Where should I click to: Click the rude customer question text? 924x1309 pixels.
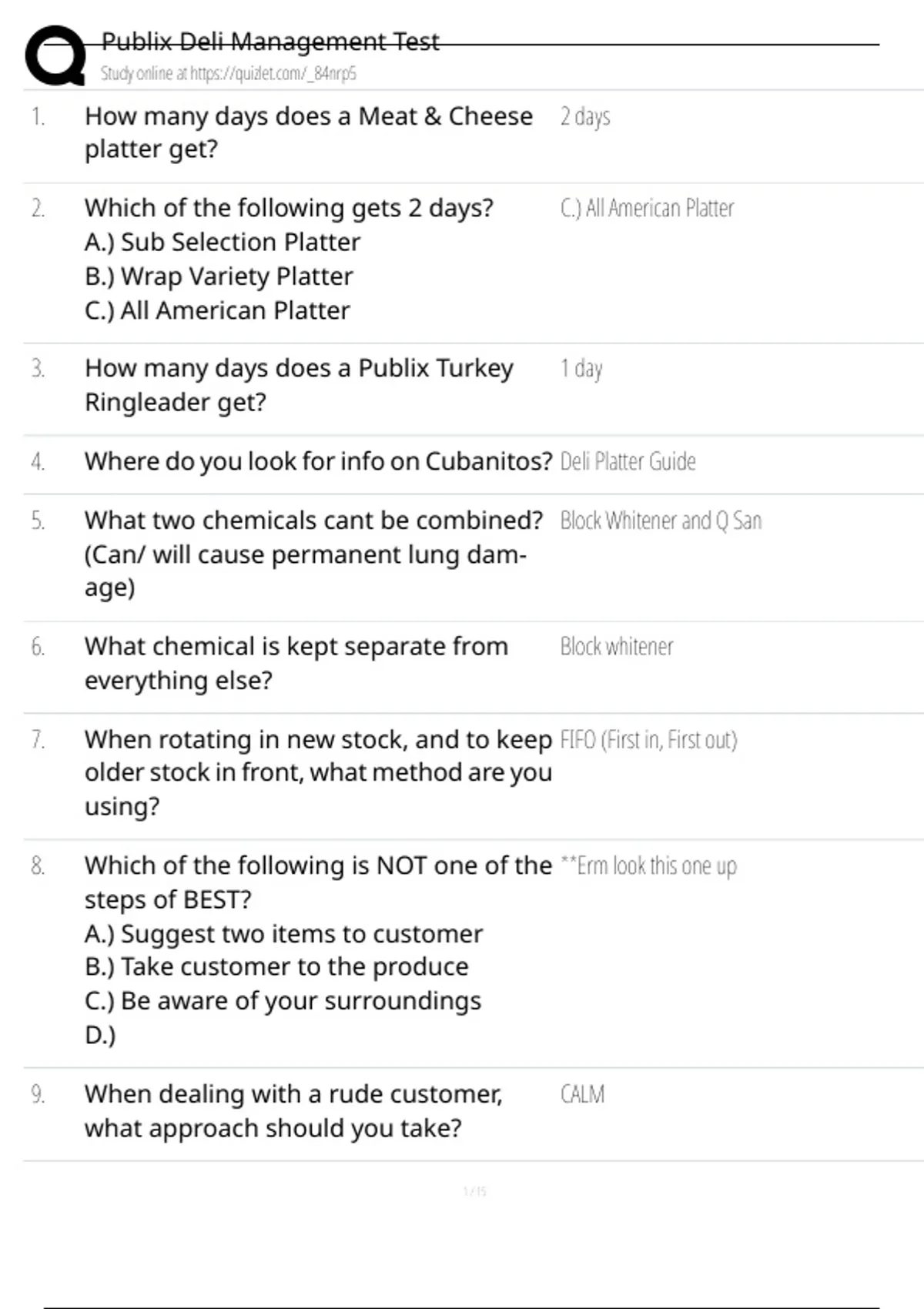(293, 1110)
